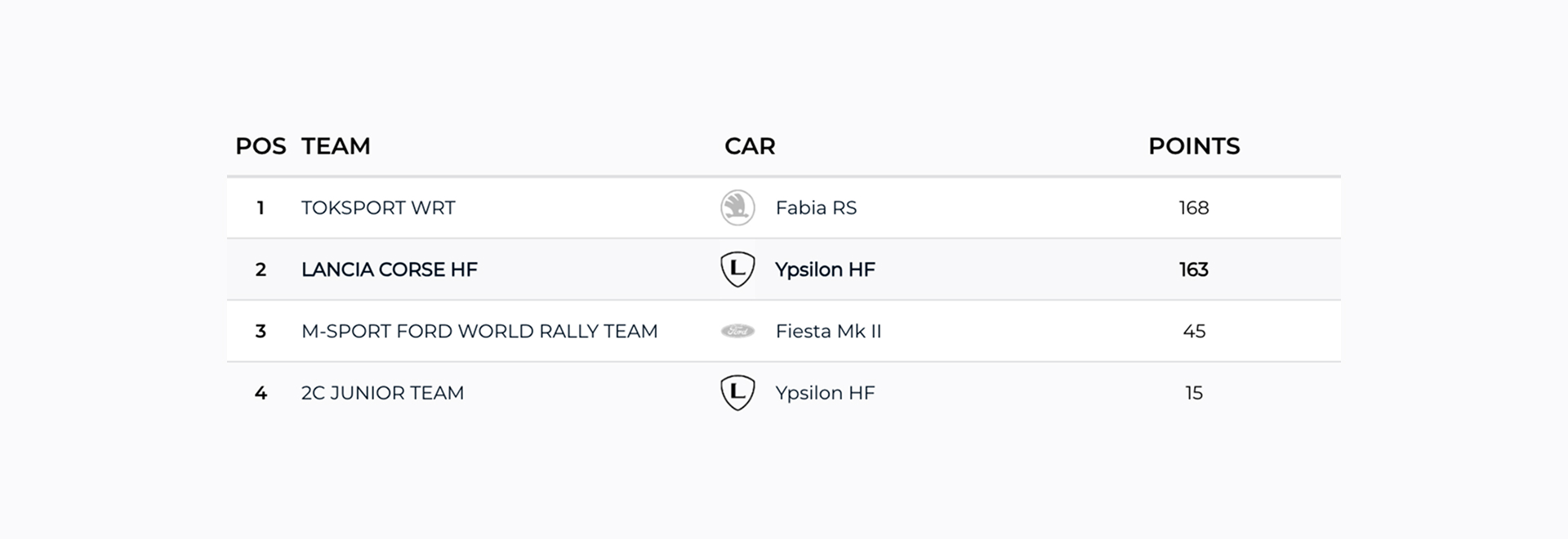The image size is (1568, 539).
Task: Click the 15 points value
Action: pyautogui.click(x=1194, y=393)
